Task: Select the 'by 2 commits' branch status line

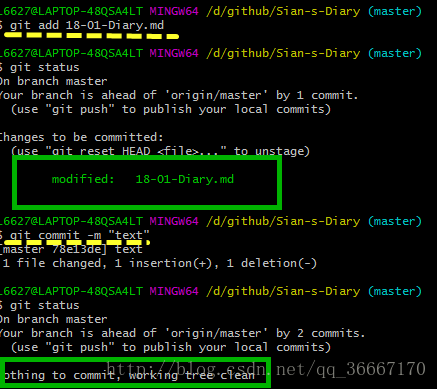Action: [x=182, y=333]
